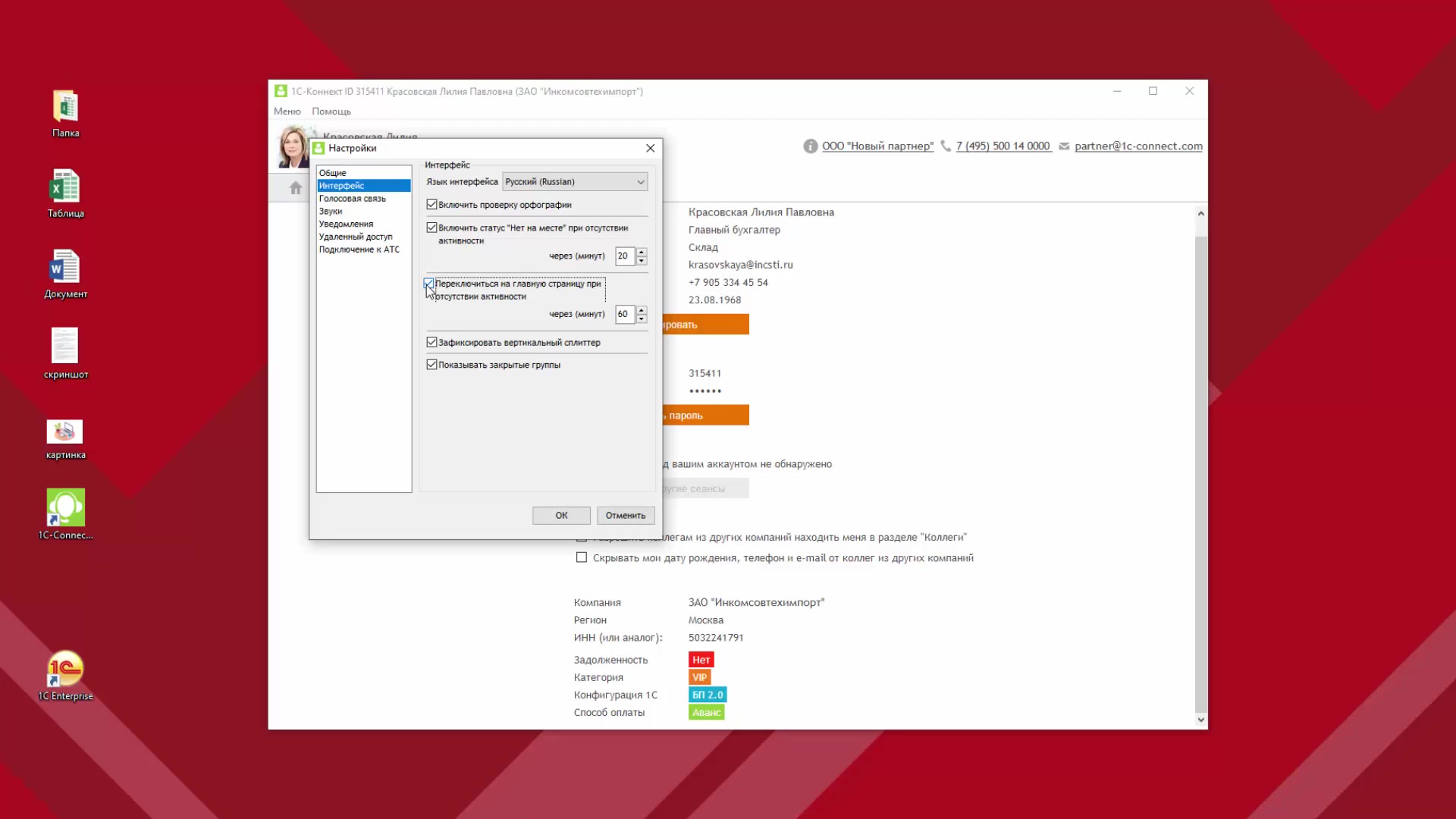Click the 315411 ID value
The width and height of the screenshot is (1456, 819).
704,373
